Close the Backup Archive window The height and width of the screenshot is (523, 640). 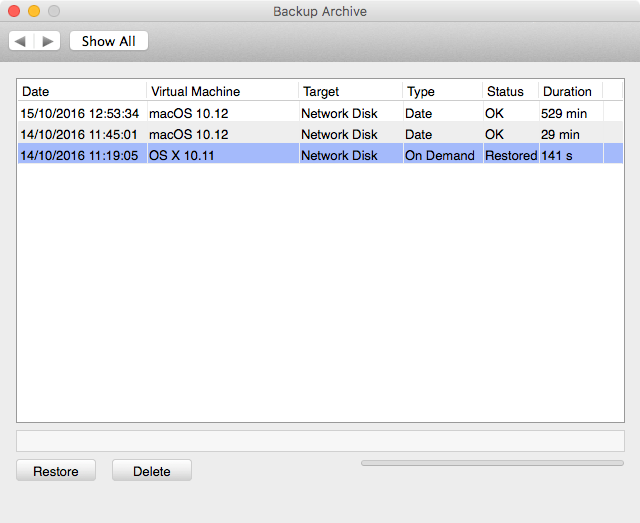14,11
